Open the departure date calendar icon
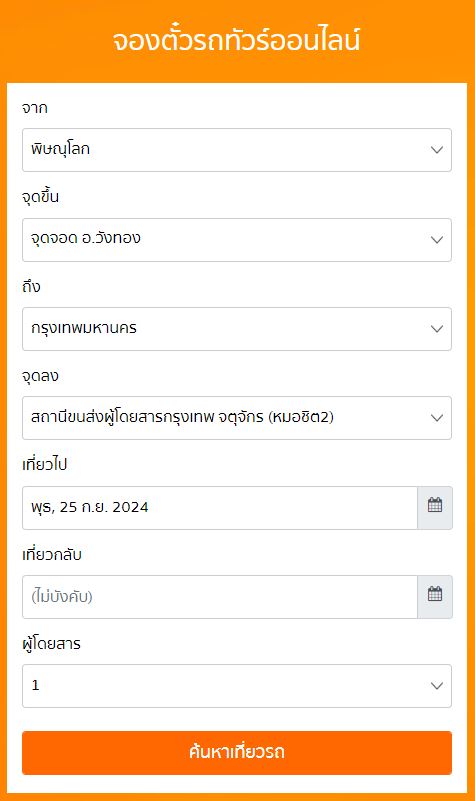Image resolution: width=475 pixels, height=801 pixels. (435, 508)
